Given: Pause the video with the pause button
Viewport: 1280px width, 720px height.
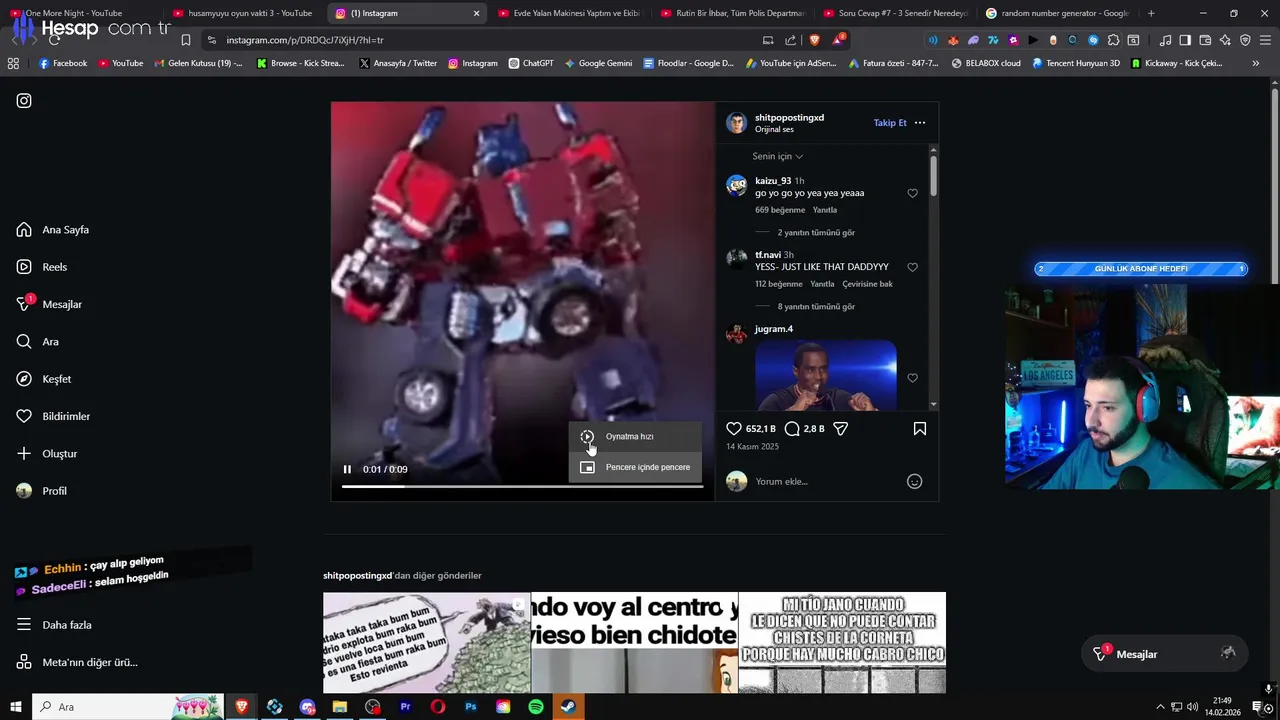Looking at the screenshot, I should (x=347, y=469).
